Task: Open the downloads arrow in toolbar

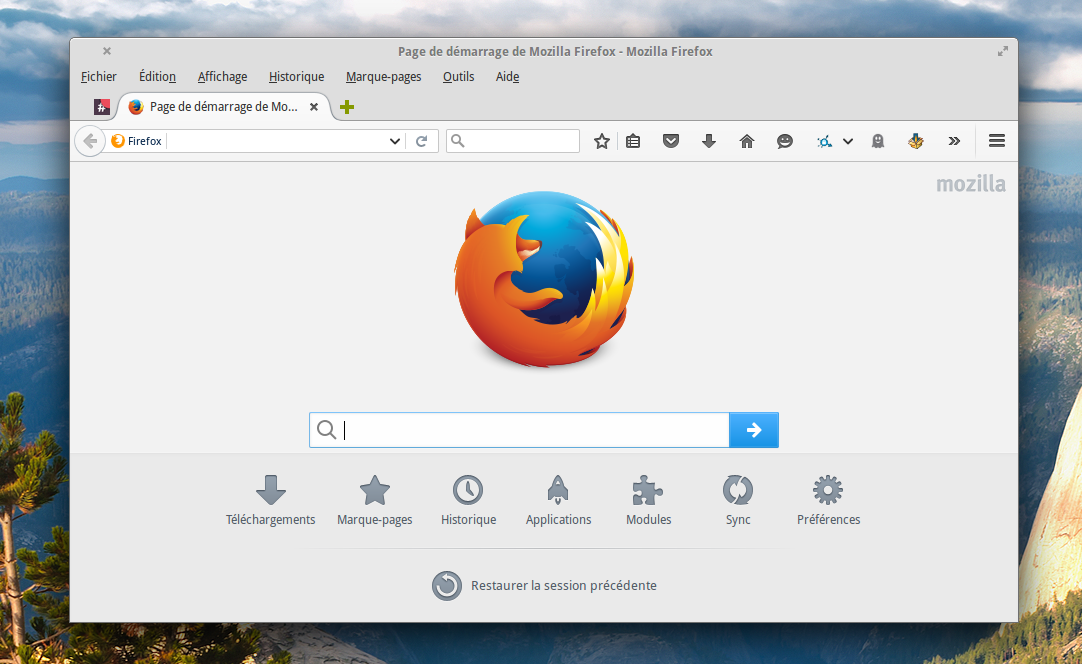Action: pos(709,141)
